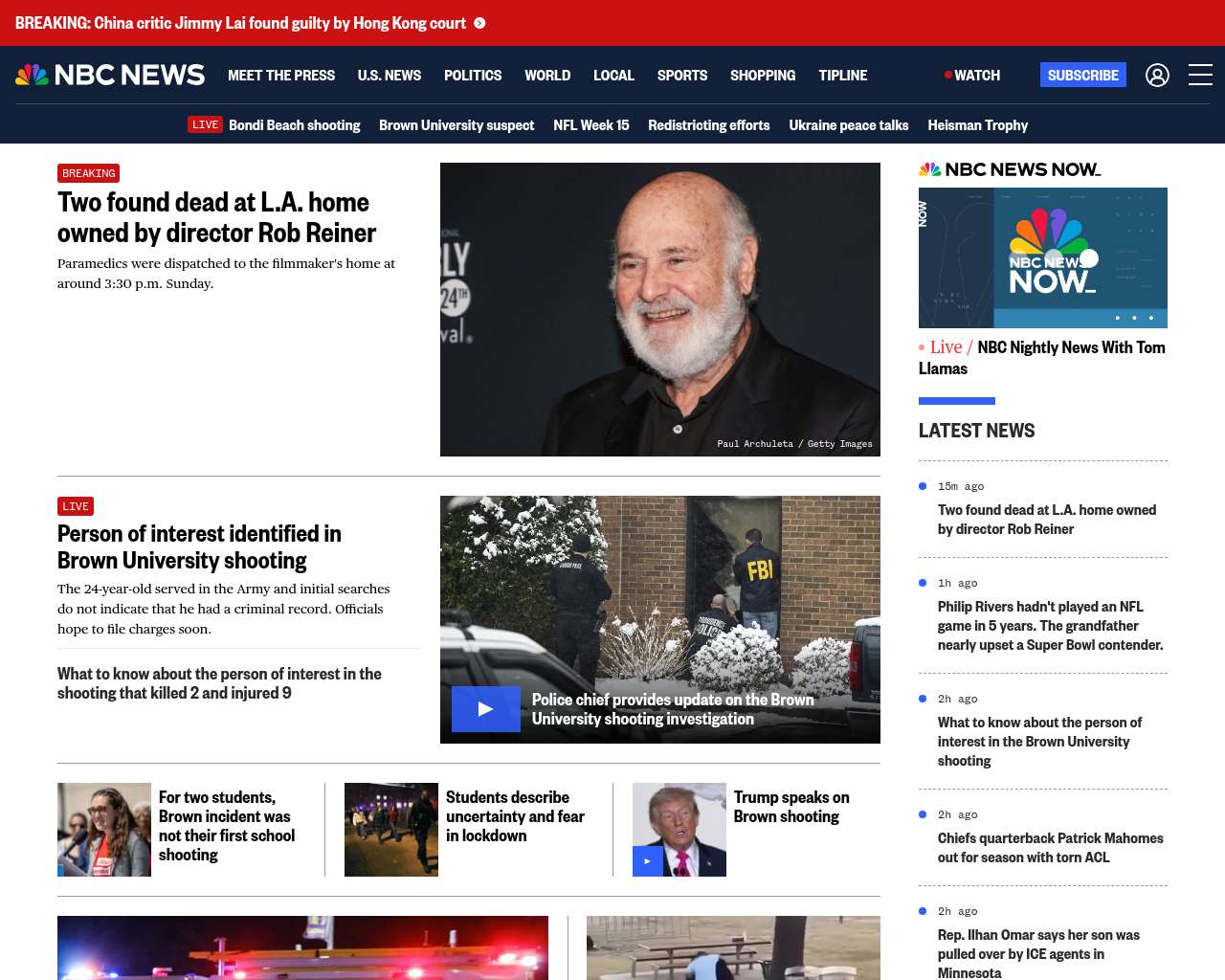Read Patrick Mahomes torn ACL story
Viewport: 1225px width, 980px height.
1051,848
